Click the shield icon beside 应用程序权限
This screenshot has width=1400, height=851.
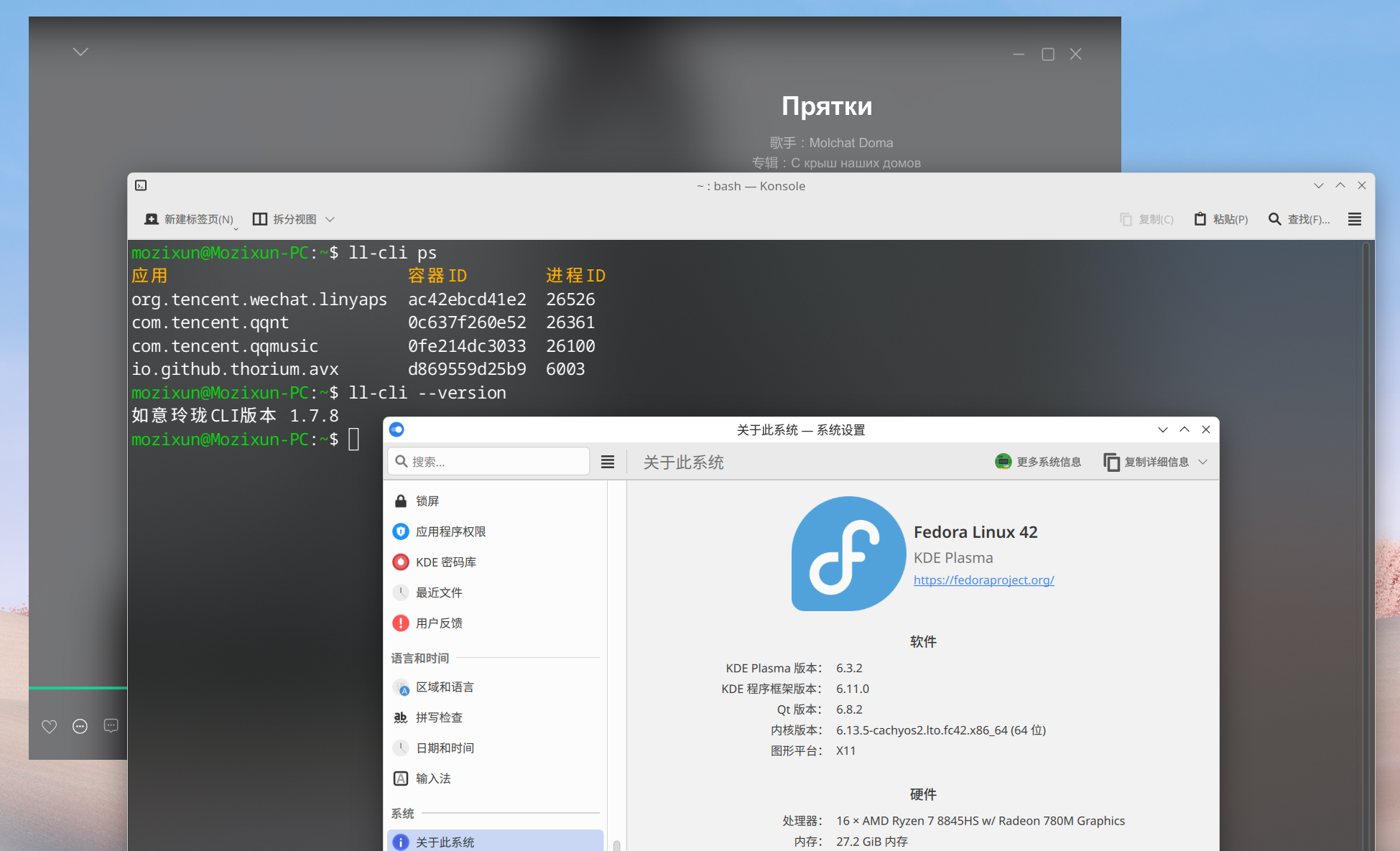click(401, 531)
